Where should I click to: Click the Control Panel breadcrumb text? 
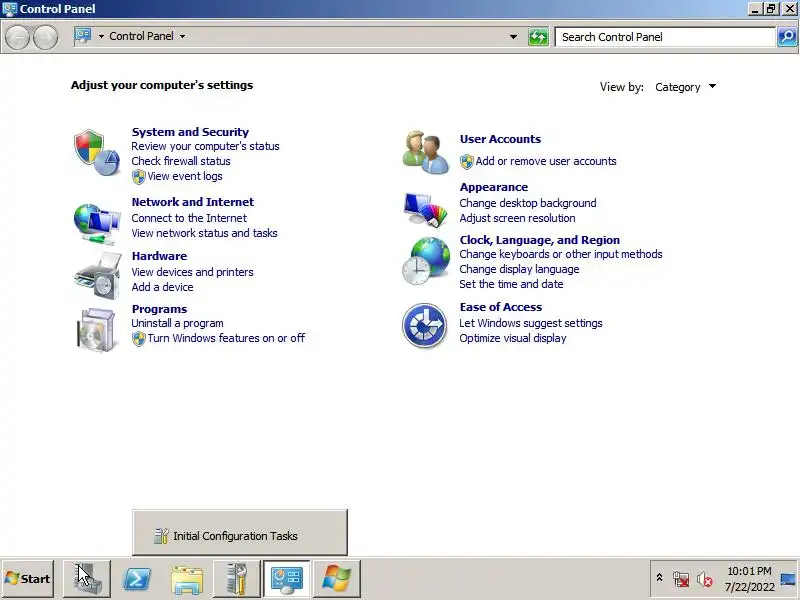click(x=141, y=36)
